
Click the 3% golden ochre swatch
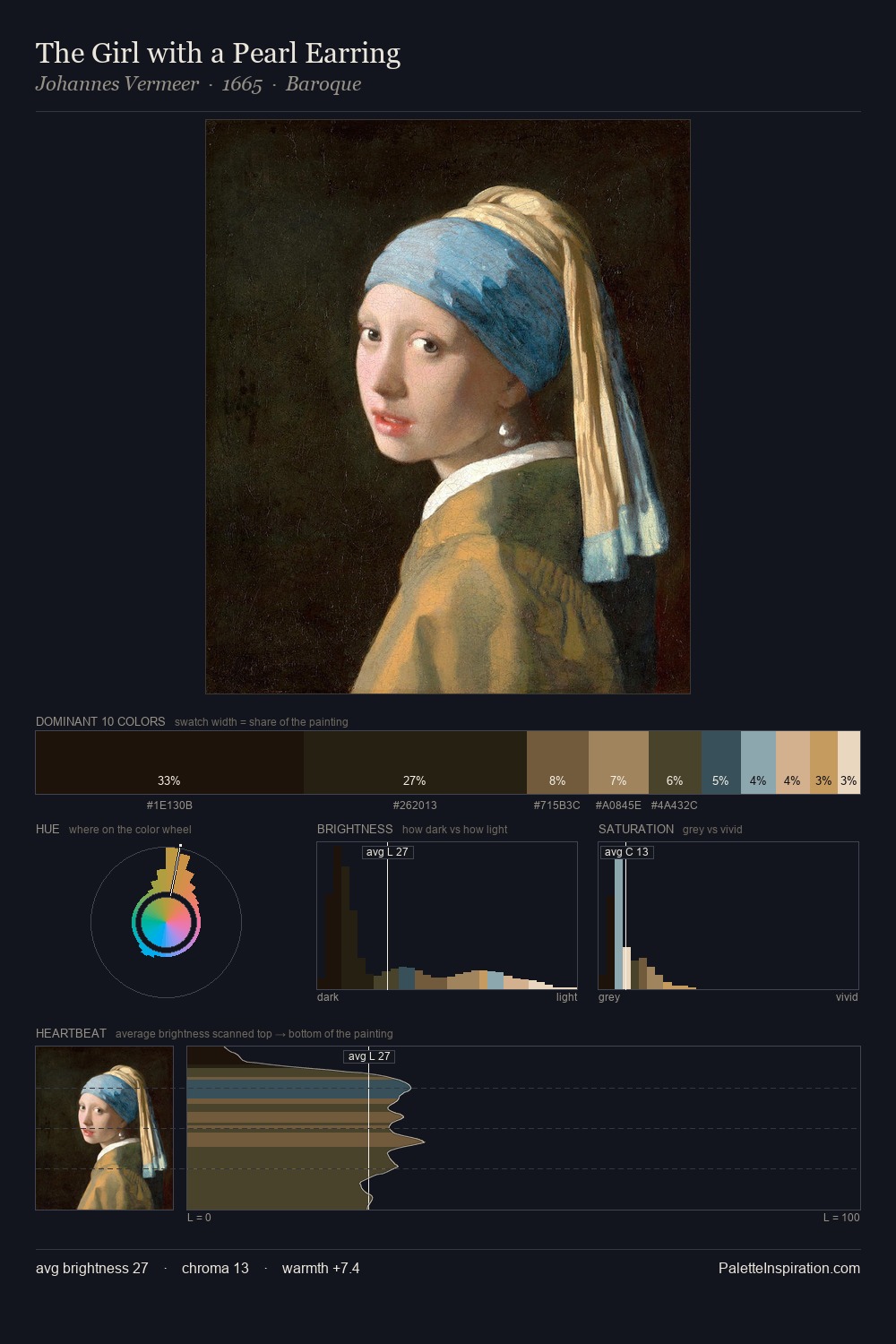point(823,762)
